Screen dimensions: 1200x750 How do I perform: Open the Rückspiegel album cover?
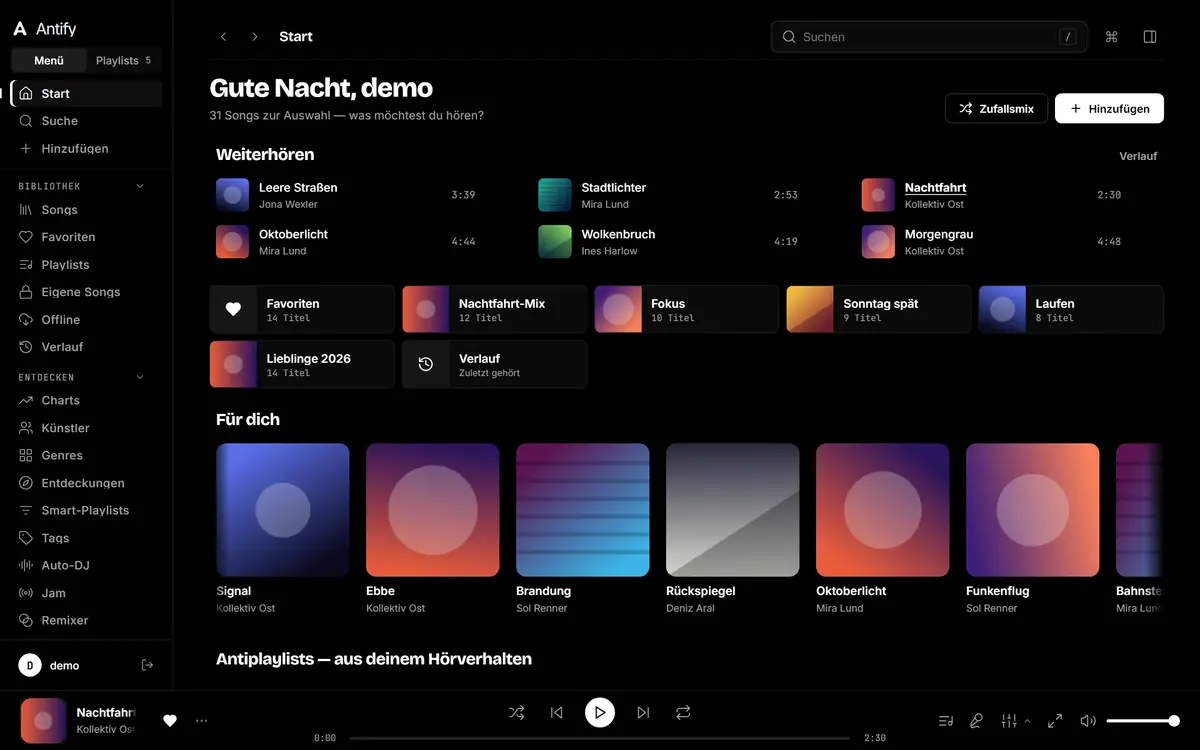pos(733,510)
